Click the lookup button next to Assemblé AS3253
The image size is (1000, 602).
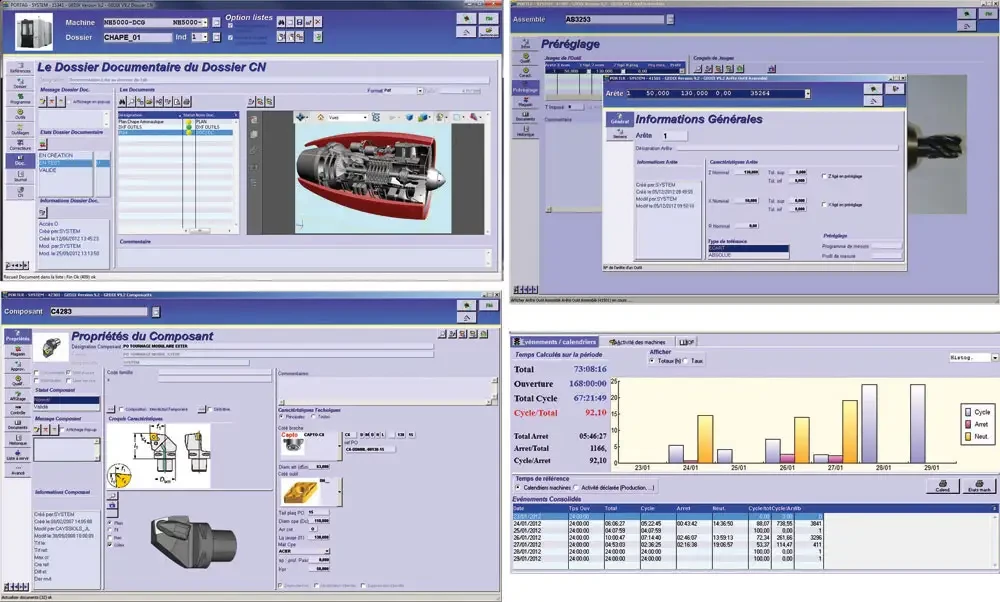click(670, 20)
